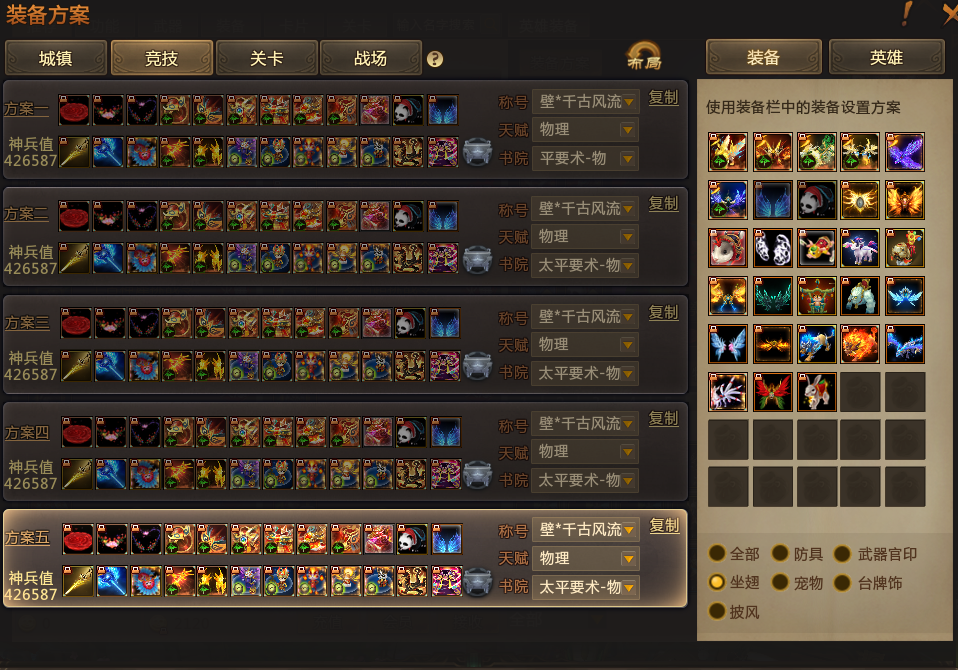Pick the white nine-tailed fox icon in the inventory
Viewport: 958px width, 670px height.
[x=728, y=391]
